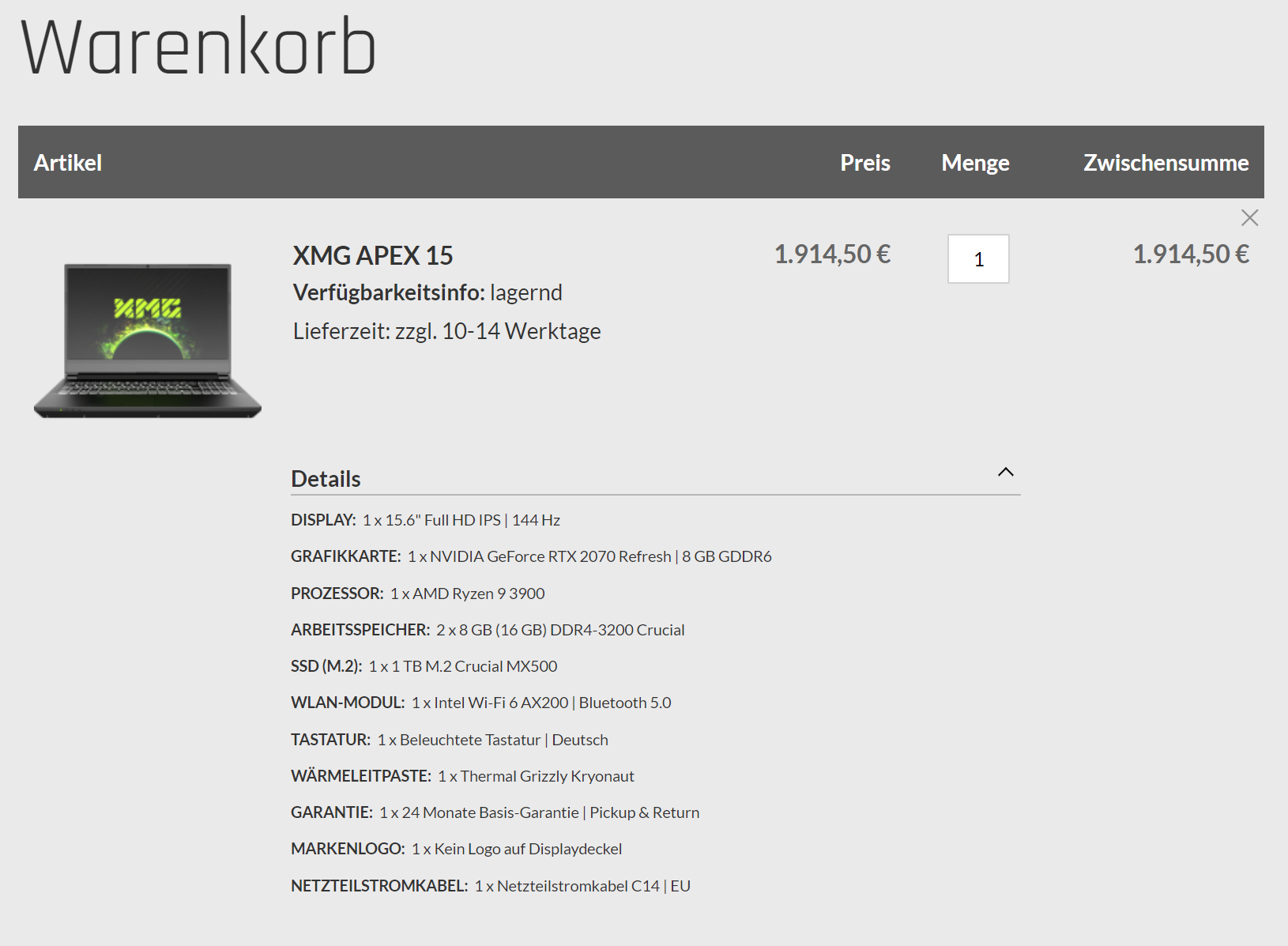Click the Lieferzeit 10-14 Werktage text
This screenshot has width=1288, height=946.
pyautogui.click(x=447, y=331)
